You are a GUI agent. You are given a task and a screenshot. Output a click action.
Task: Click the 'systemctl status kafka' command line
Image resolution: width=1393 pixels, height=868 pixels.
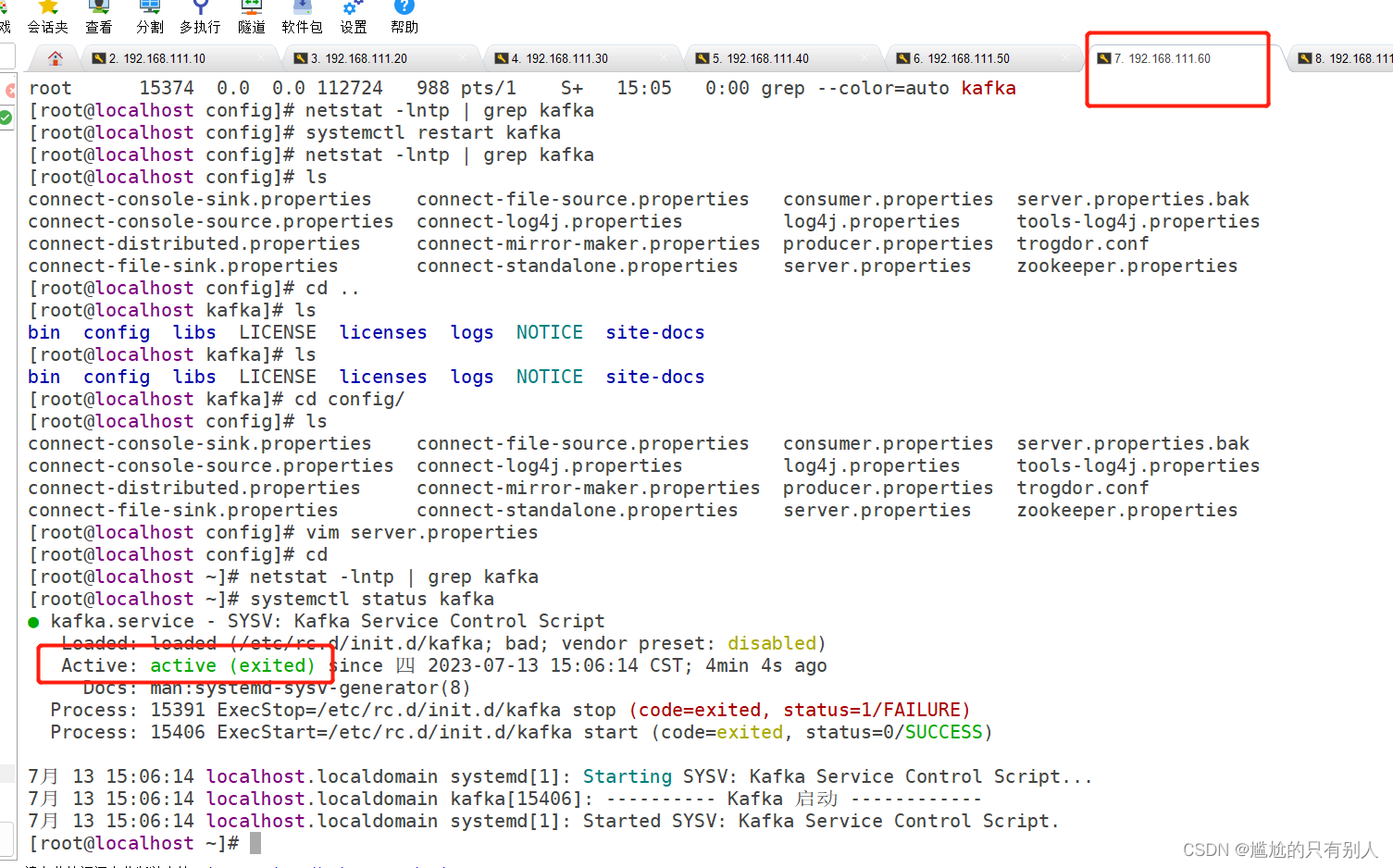pos(262,599)
